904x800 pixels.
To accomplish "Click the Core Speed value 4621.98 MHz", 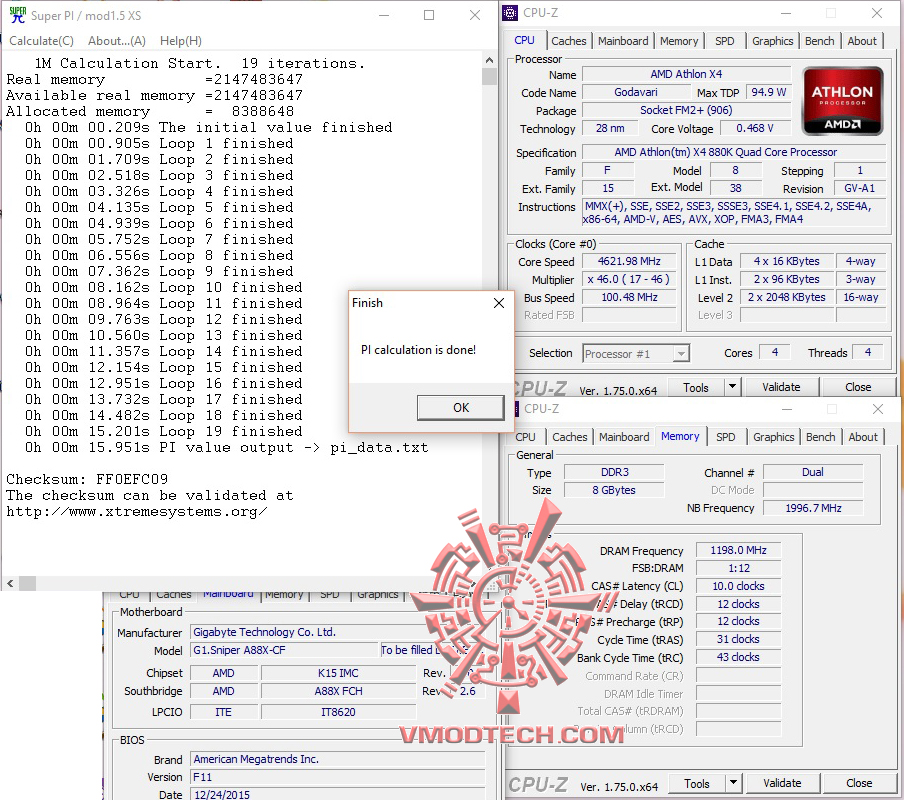I will (x=629, y=261).
